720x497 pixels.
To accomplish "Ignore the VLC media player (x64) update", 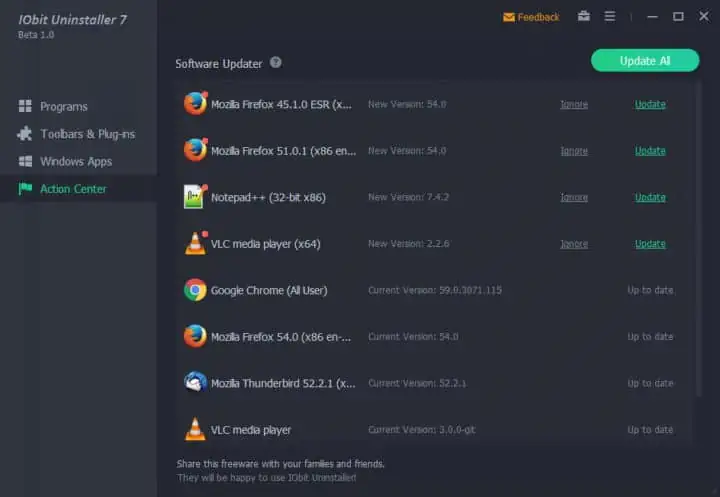I will tap(574, 244).
